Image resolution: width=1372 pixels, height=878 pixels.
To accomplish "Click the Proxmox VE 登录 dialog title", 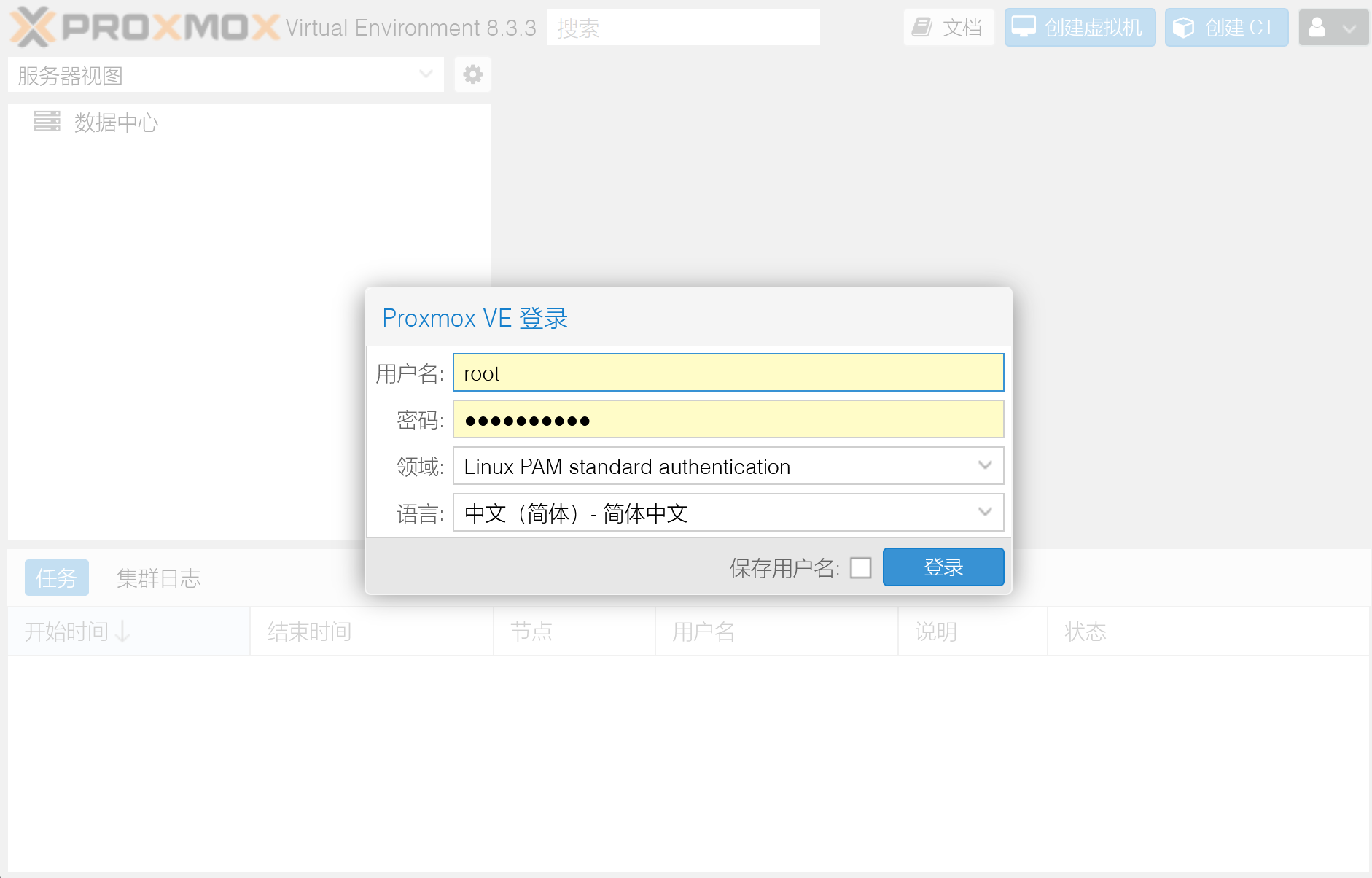I will coord(475,318).
